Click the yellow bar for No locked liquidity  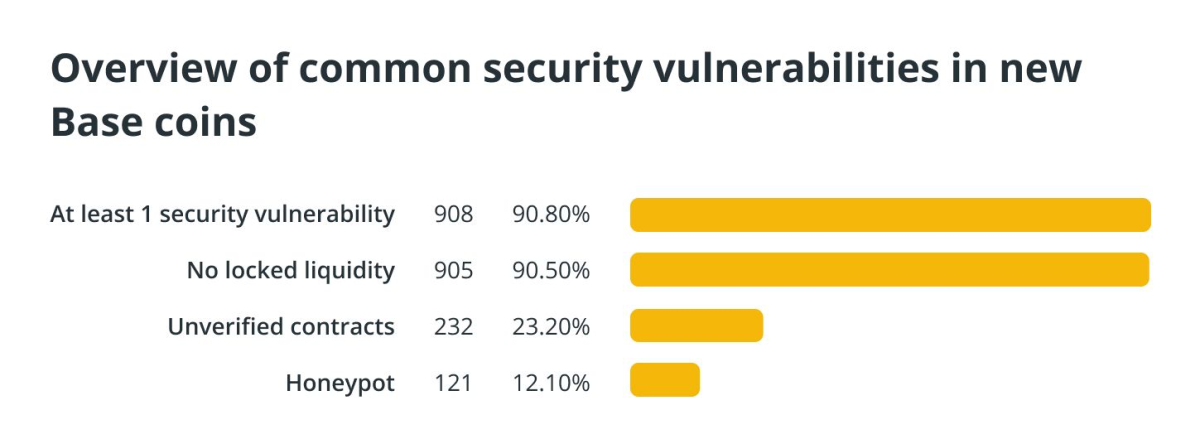[889, 270]
